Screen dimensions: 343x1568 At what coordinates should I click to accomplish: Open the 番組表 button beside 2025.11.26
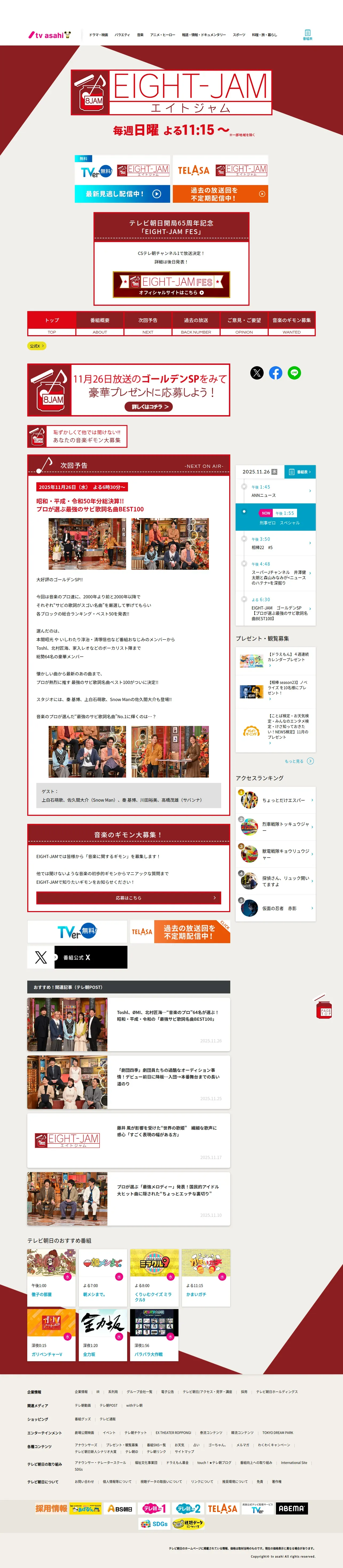pos(300,472)
